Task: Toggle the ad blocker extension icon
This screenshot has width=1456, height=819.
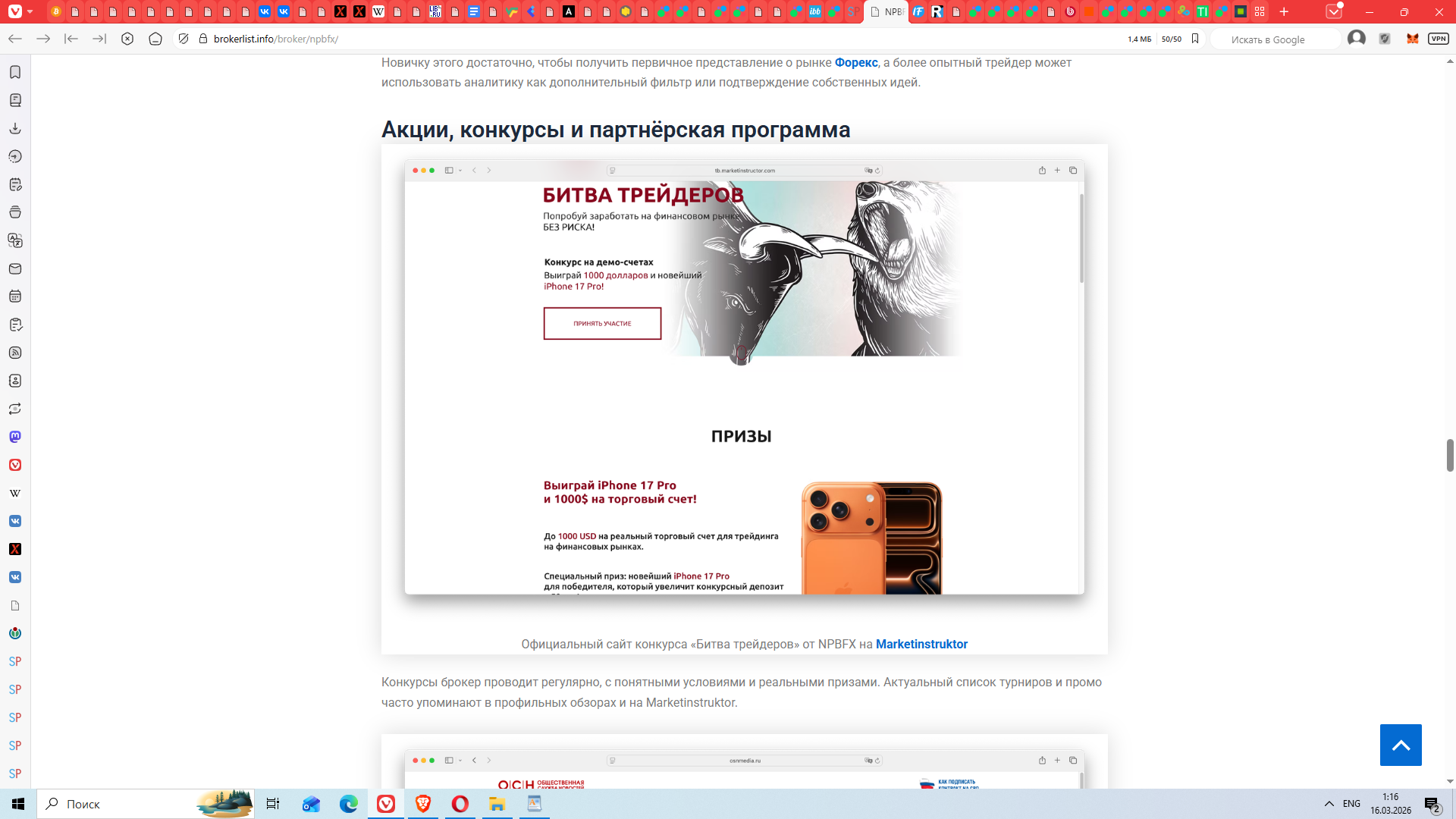Action: (x=1385, y=39)
